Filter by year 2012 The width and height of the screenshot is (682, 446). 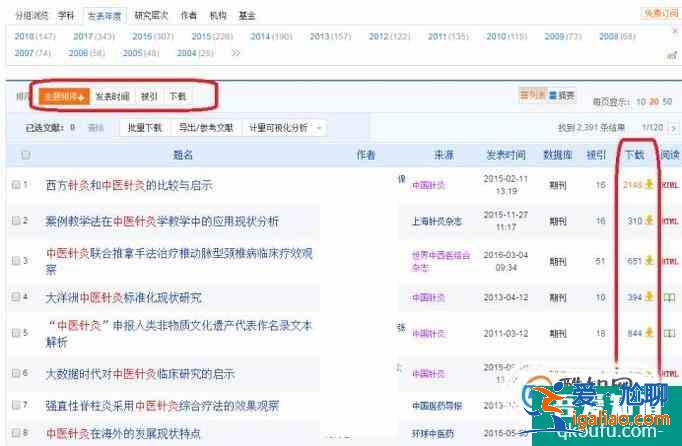click(x=390, y=36)
